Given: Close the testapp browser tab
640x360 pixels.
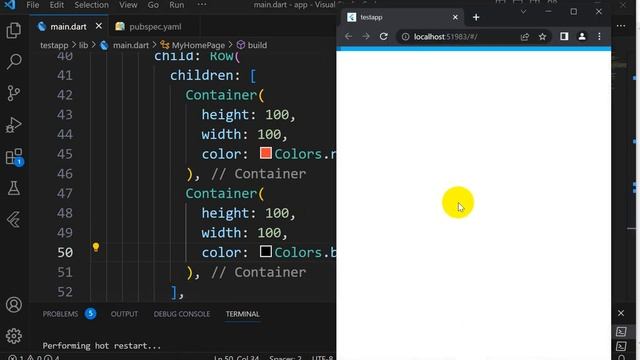Looking at the screenshot, I should pyautogui.click(x=455, y=17).
